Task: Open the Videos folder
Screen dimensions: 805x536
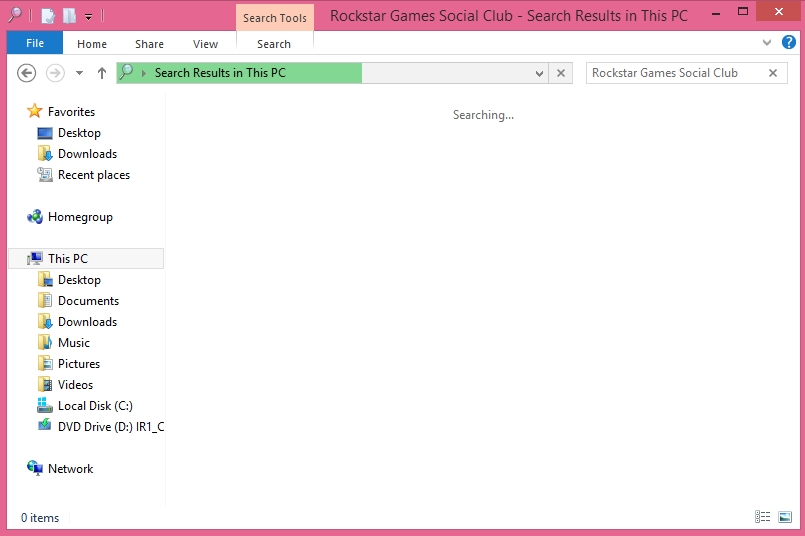Action: pyautogui.click(x=75, y=385)
